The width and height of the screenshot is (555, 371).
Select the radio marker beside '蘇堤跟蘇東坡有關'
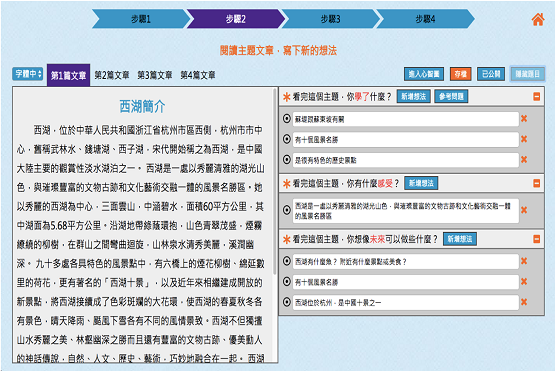287,119
